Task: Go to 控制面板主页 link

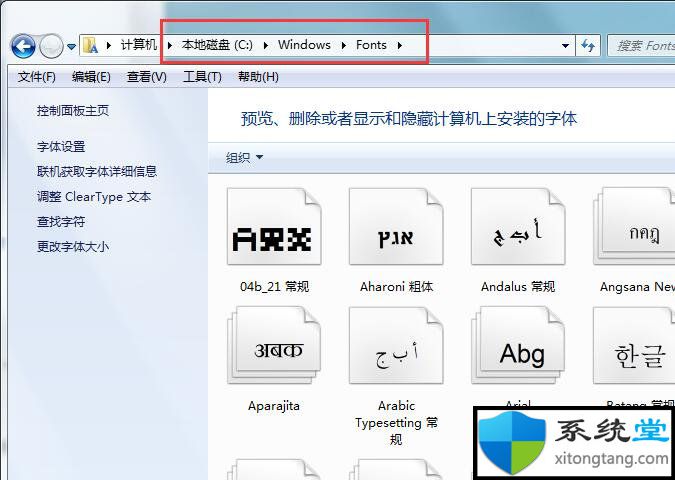Action: tap(73, 111)
